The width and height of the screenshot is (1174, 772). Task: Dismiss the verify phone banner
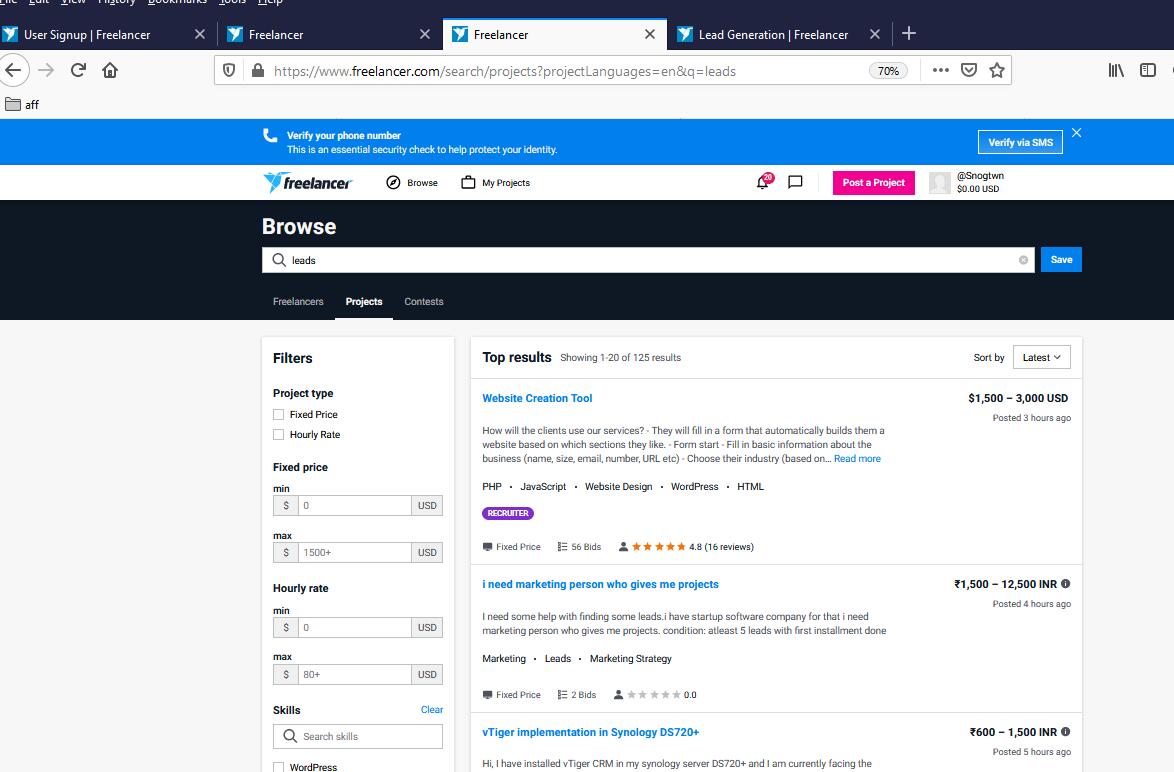1076,133
